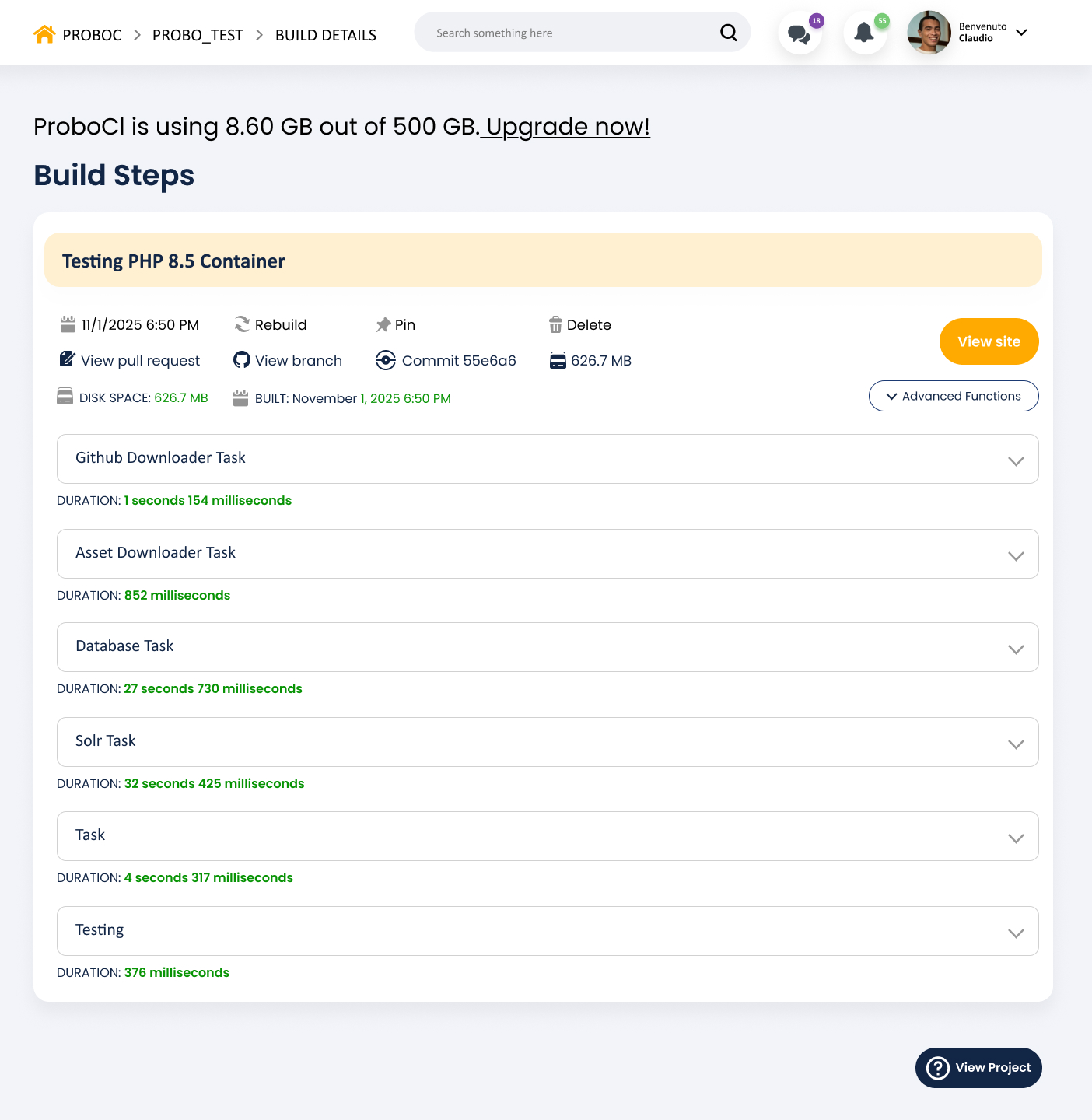Click the Commit 55e6a6 icon
The height and width of the screenshot is (1120, 1092).
tap(386, 360)
